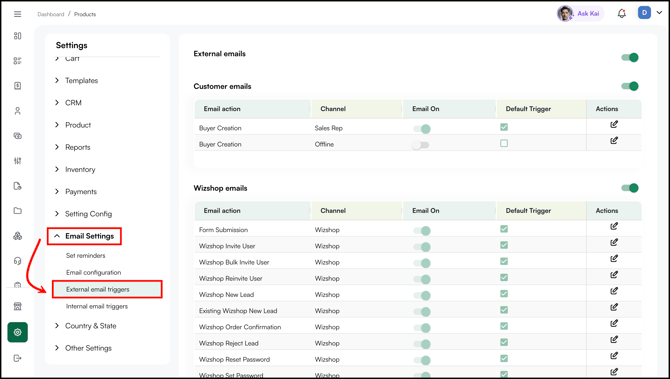Edit the Existing Wizshop New Lead action
The width and height of the screenshot is (670, 379).
614,308
